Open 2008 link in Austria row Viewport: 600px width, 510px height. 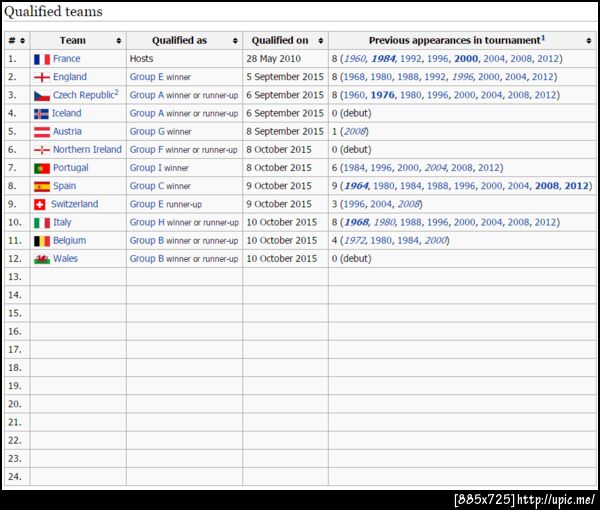(355, 132)
